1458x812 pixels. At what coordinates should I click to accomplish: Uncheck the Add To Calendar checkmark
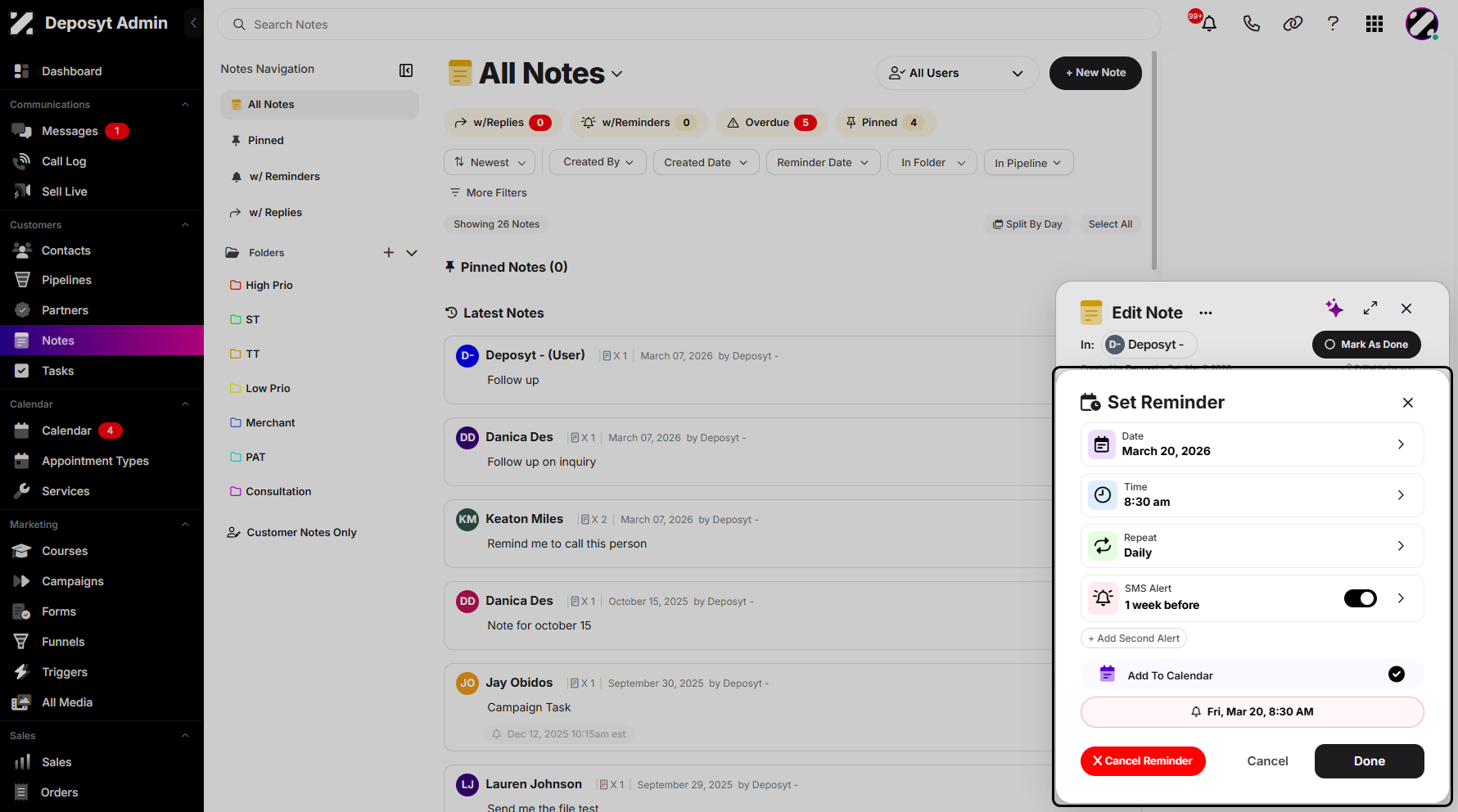1397,674
